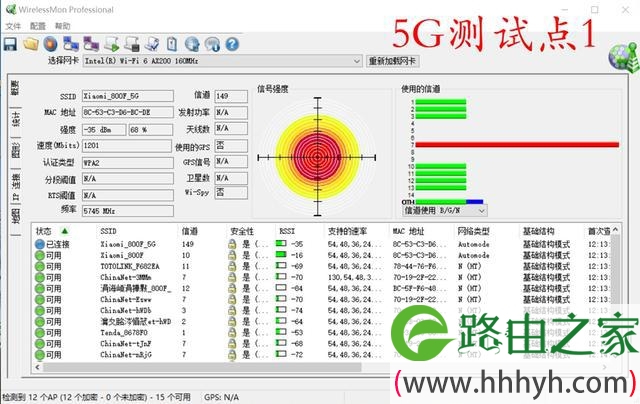This screenshot has height=404, width=640.
Task: Click the SSID field showing Xiaomi_800F_5G
Action: (x=128, y=96)
